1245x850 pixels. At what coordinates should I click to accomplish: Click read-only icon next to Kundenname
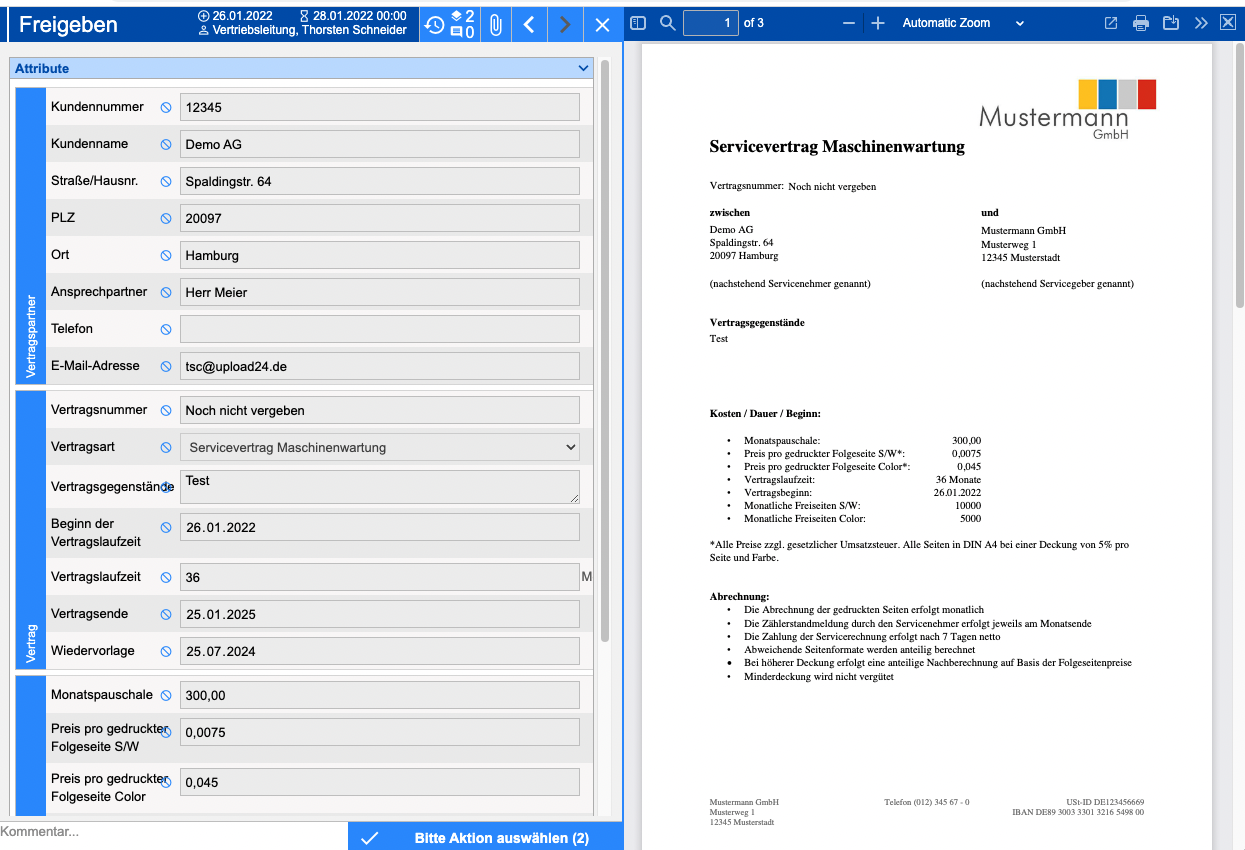point(166,144)
